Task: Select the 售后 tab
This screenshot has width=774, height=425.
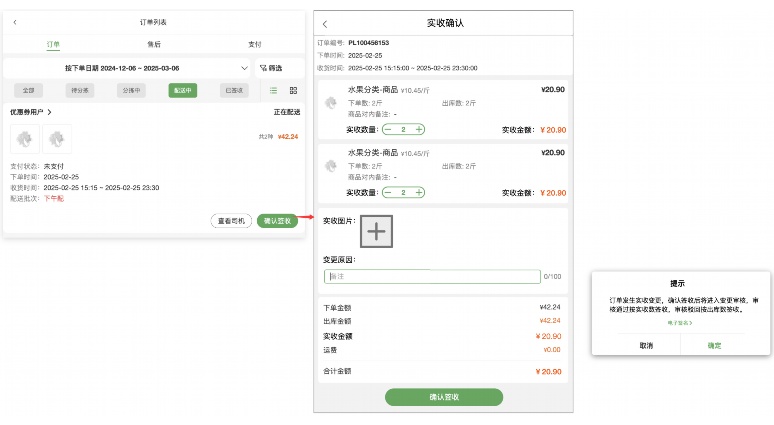Action: click(x=154, y=44)
